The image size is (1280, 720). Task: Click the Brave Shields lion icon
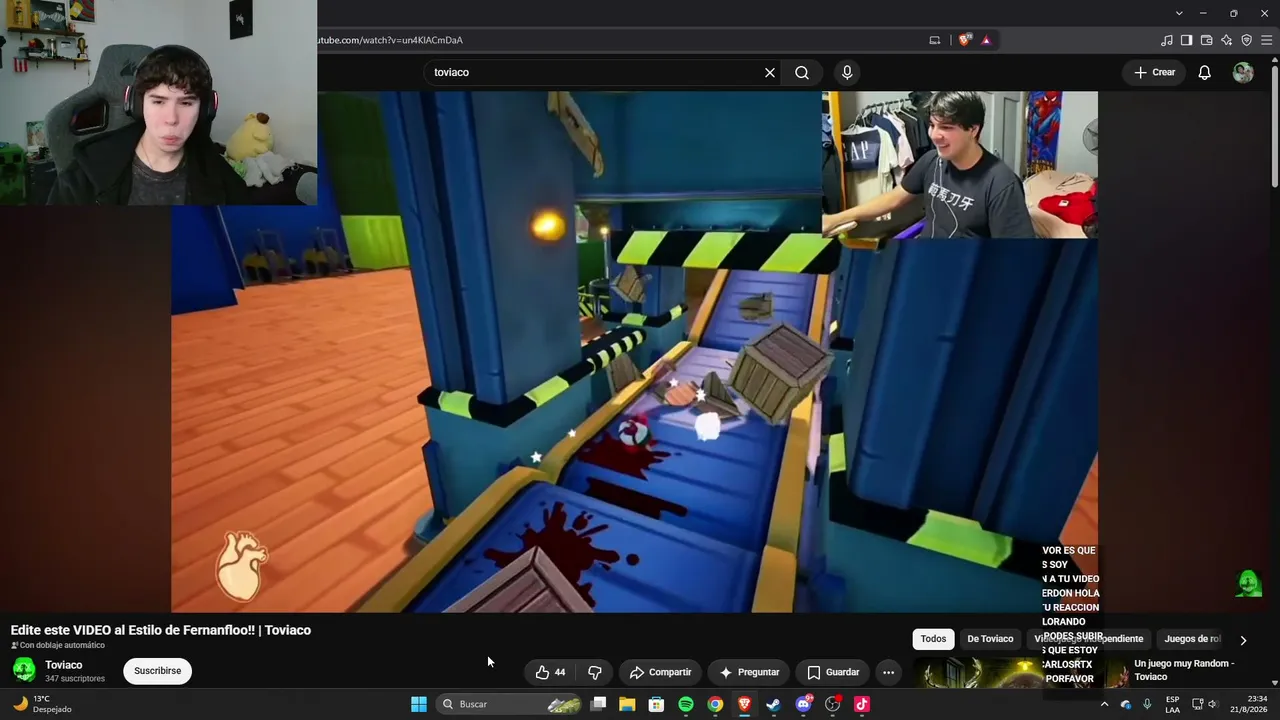[x=964, y=40]
